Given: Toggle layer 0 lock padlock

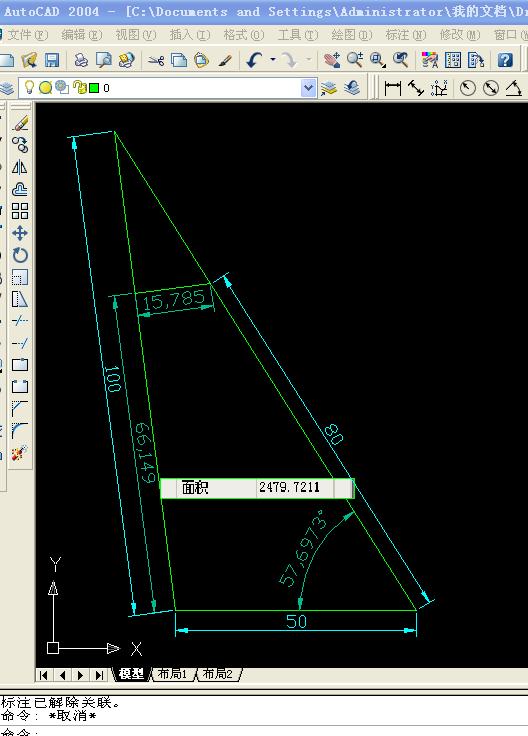Looking at the screenshot, I should point(80,87).
